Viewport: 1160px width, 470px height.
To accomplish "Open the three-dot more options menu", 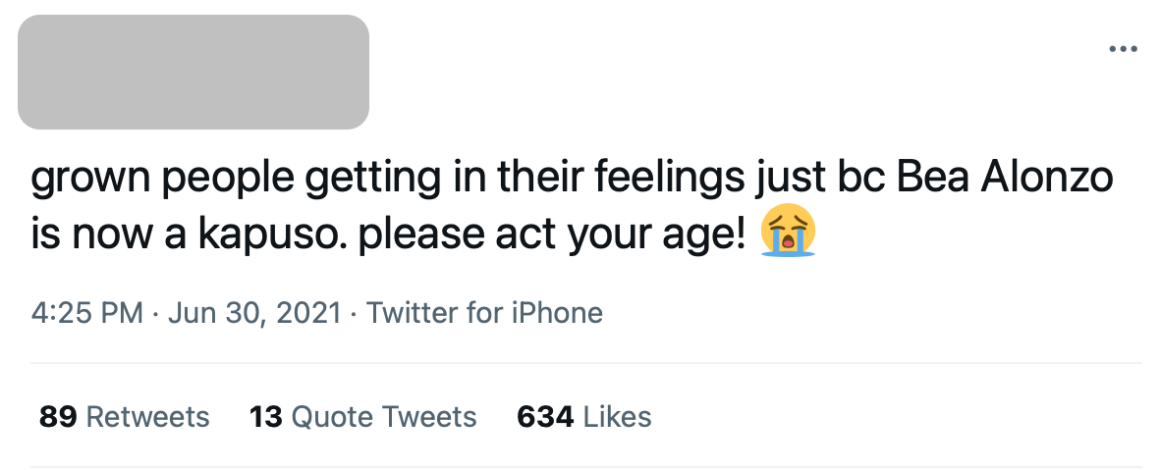I will 1122,50.
